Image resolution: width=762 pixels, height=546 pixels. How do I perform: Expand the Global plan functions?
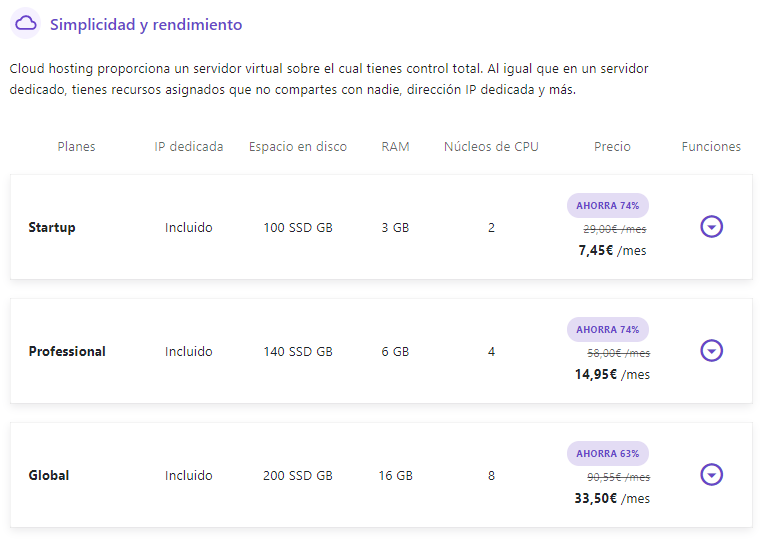(711, 475)
